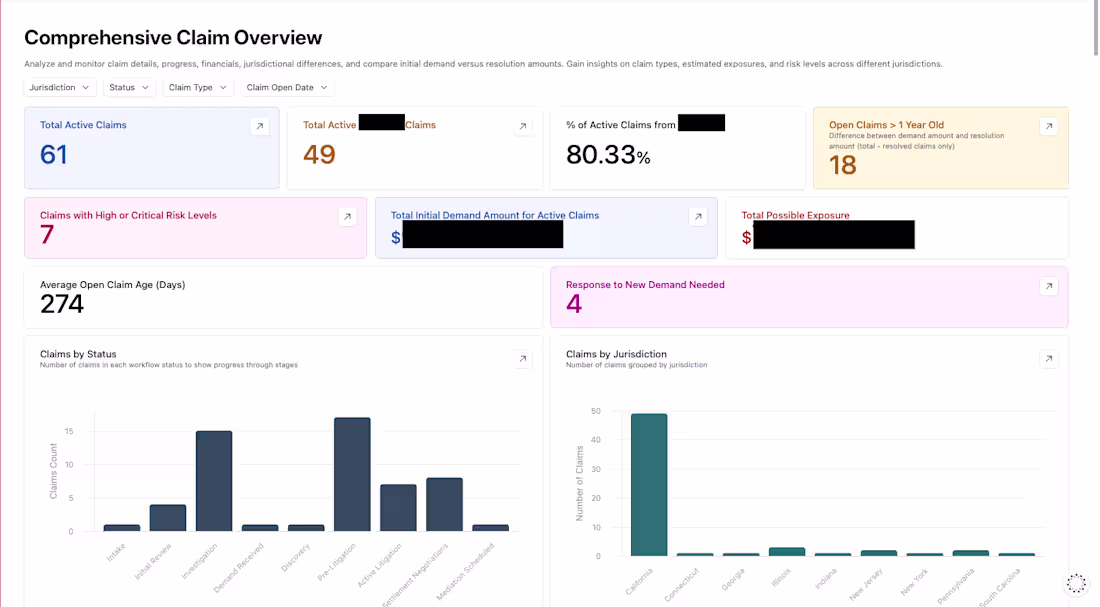The image size is (1100, 607).
Task: Open Total Initial Demand Amount card arrow
Action: (x=698, y=217)
